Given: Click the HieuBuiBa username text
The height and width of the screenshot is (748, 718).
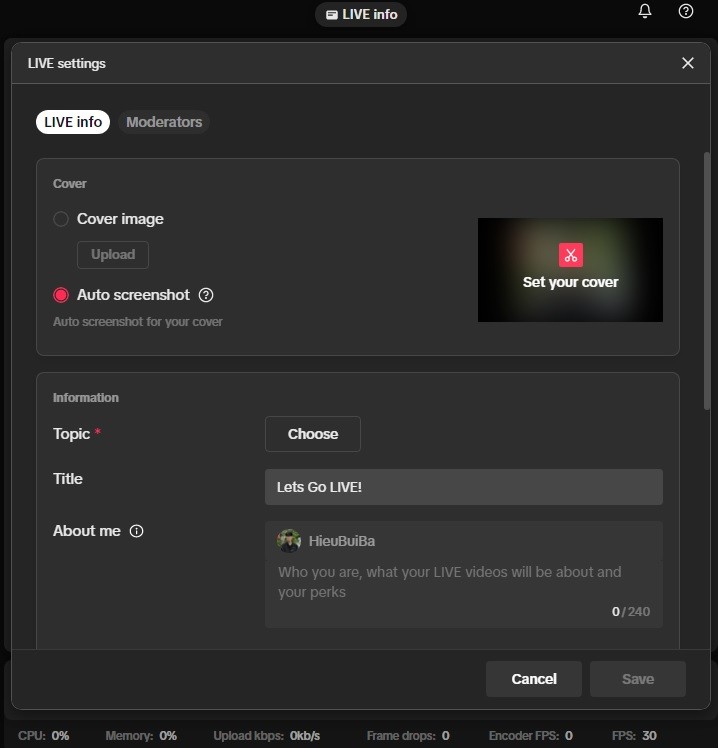Looking at the screenshot, I should coord(342,541).
